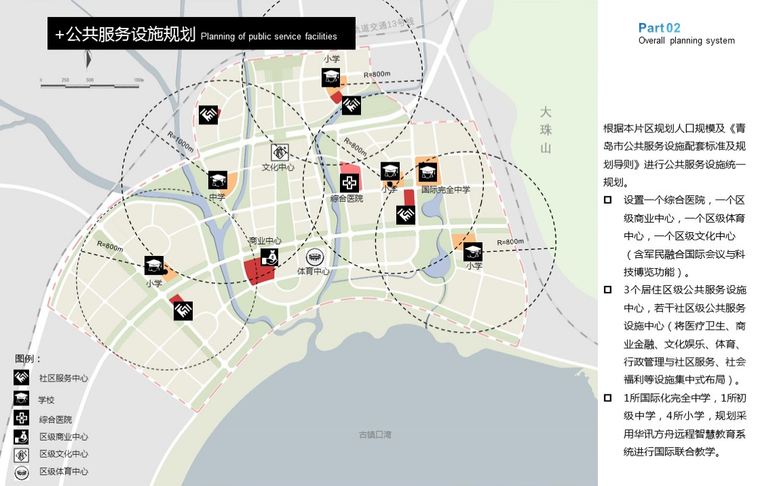Click the 中学 school cap icon
Viewport: 760px width, 486px height.
click(218, 181)
